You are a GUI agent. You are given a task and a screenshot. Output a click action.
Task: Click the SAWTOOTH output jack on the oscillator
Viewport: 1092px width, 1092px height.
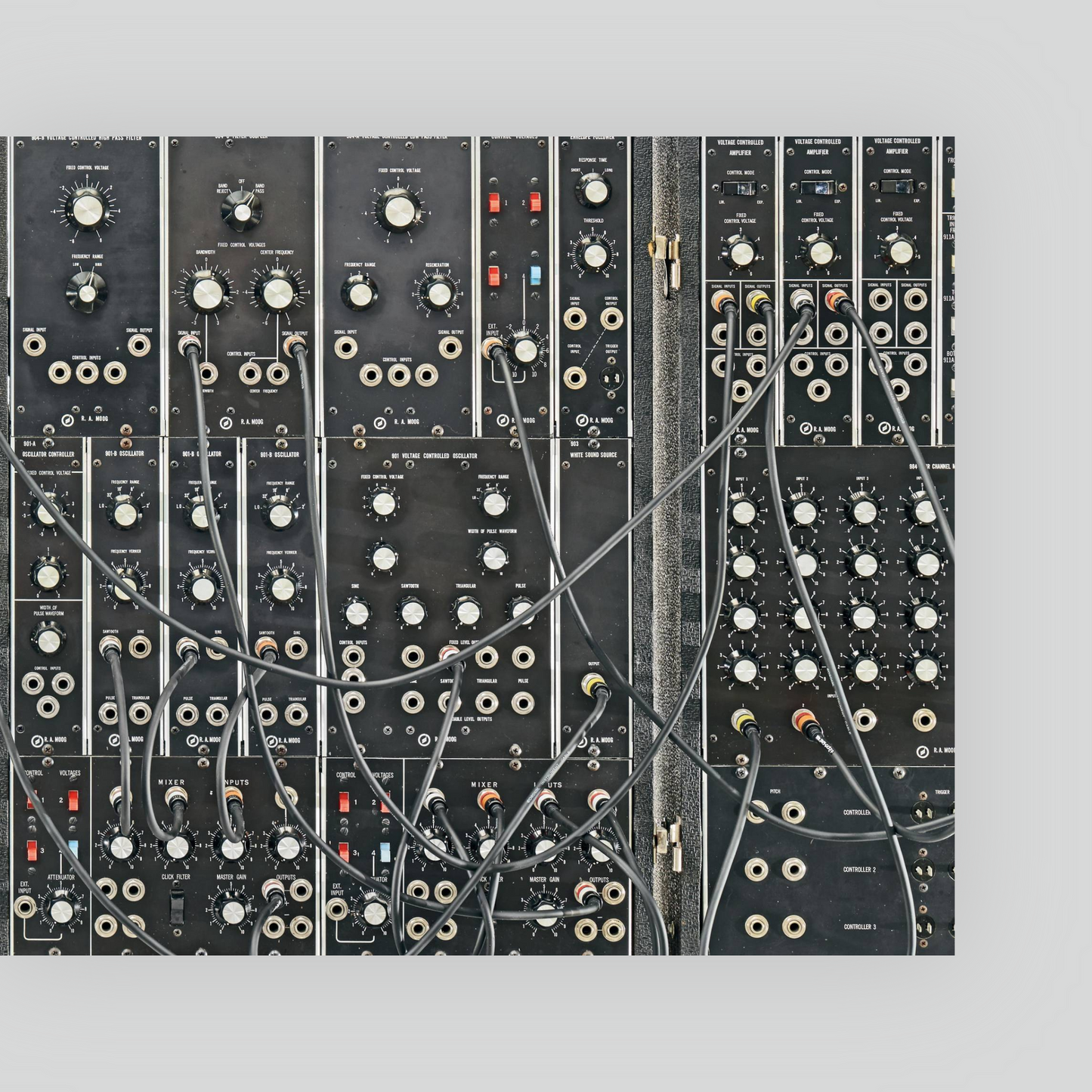pyautogui.click(x=447, y=656)
